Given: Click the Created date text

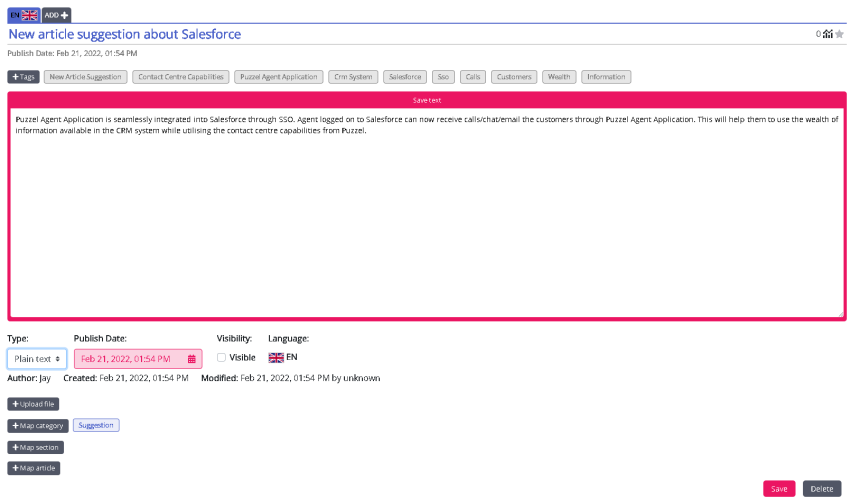Looking at the screenshot, I should (126, 378).
